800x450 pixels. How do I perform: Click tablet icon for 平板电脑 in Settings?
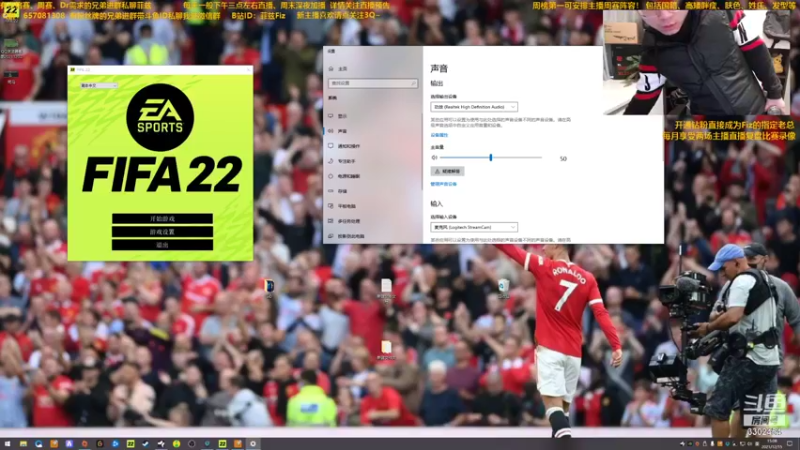[331, 206]
